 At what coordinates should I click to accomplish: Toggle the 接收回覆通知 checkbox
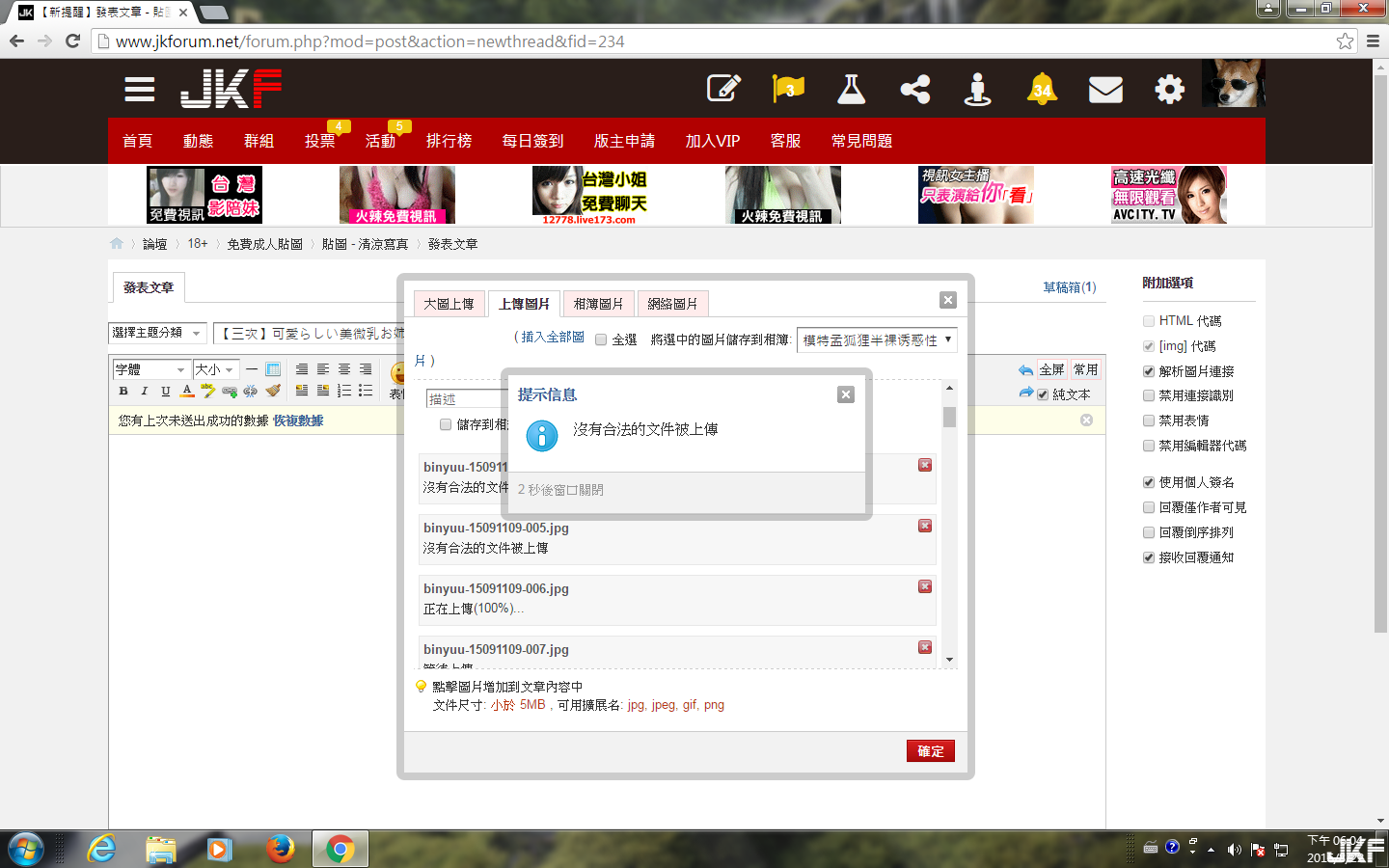coord(1149,557)
